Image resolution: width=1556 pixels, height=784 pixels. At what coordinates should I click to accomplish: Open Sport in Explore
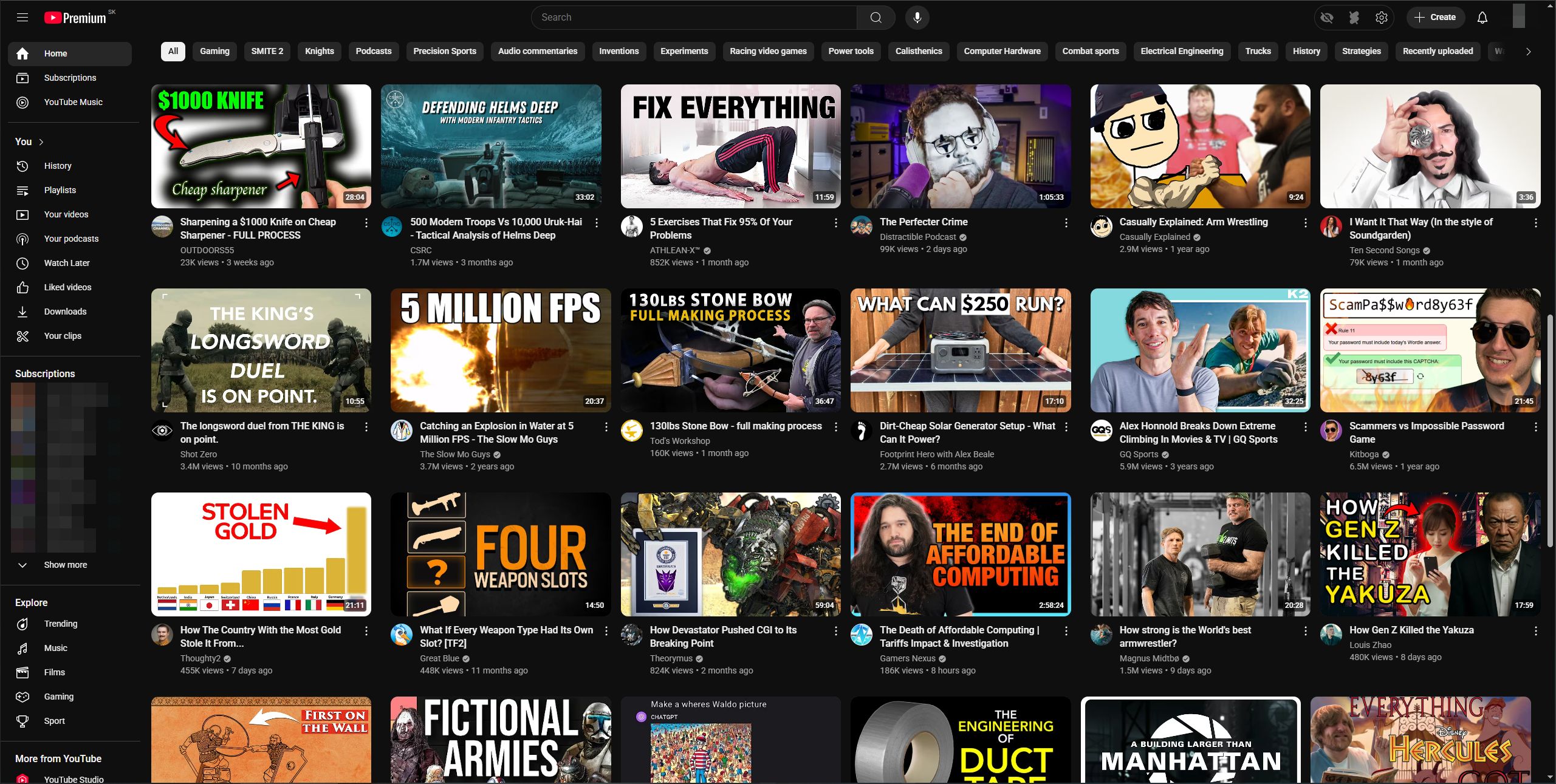70,721
